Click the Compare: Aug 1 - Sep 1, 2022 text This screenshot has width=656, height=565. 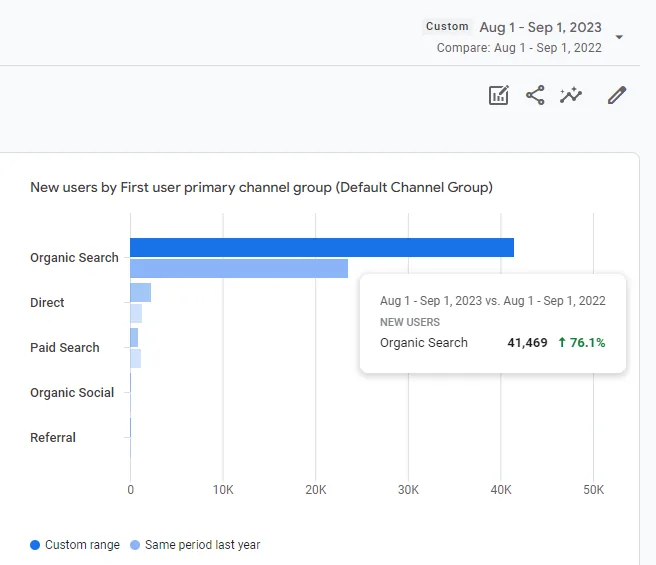[519, 48]
